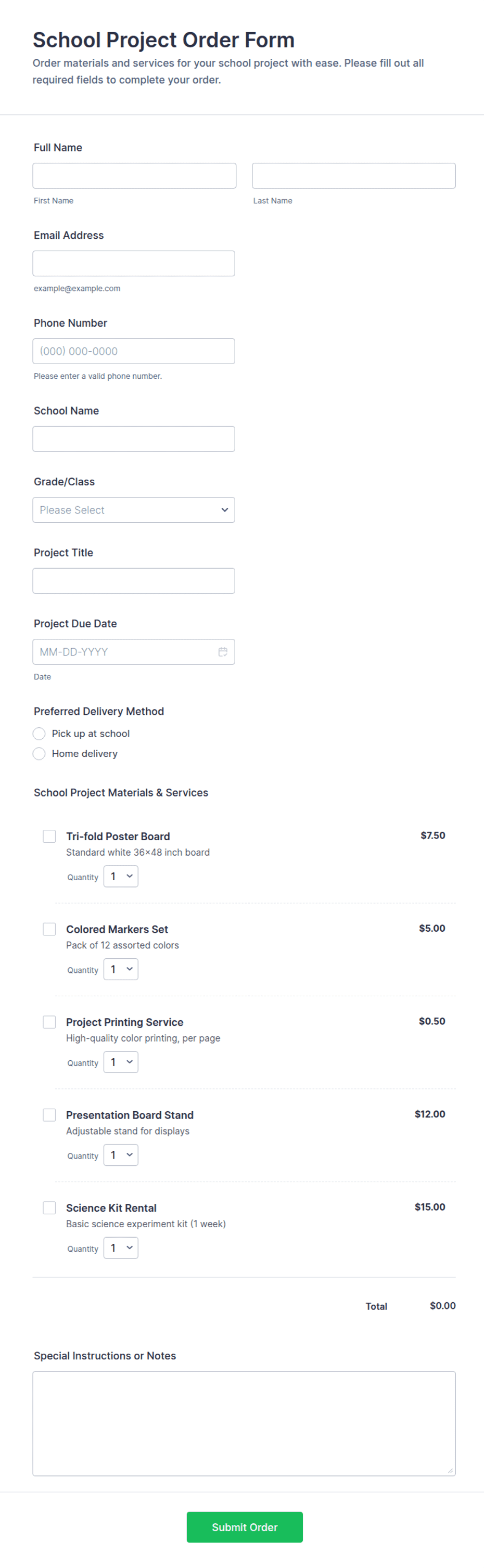Open the calendar picker icon
The height and width of the screenshot is (1568, 484).
point(223,652)
